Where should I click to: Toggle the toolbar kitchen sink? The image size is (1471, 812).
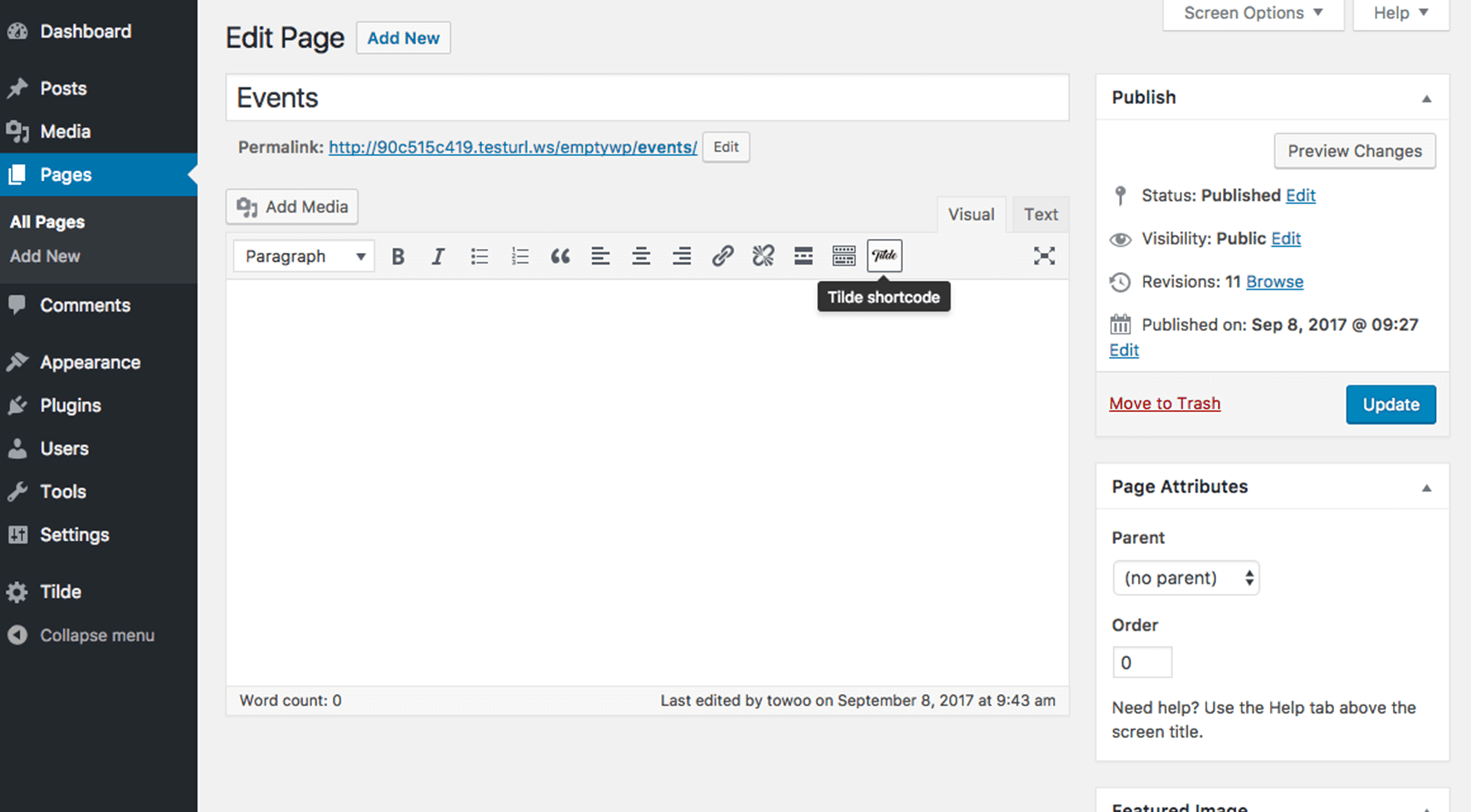click(x=844, y=256)
